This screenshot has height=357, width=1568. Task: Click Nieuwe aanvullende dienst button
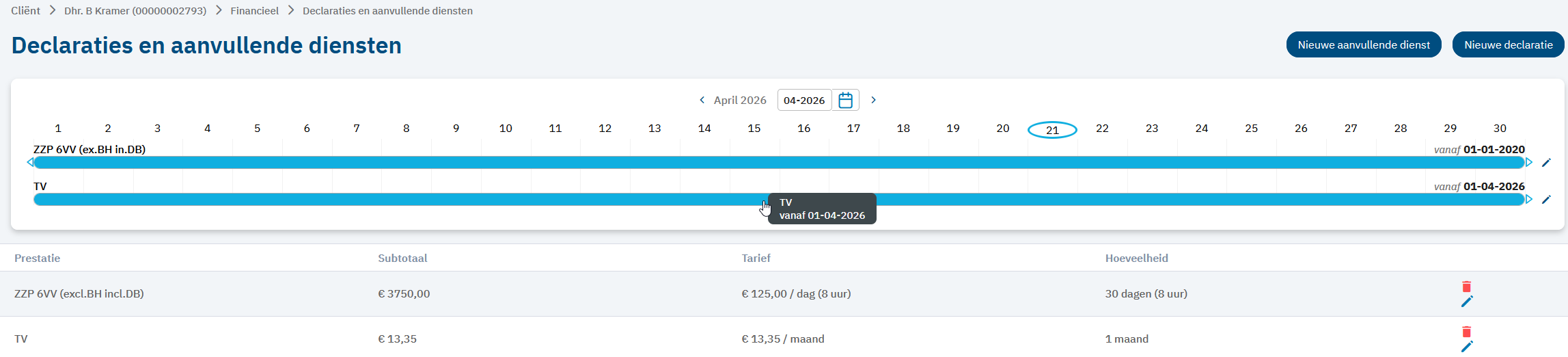click(x=1363, y=45)
